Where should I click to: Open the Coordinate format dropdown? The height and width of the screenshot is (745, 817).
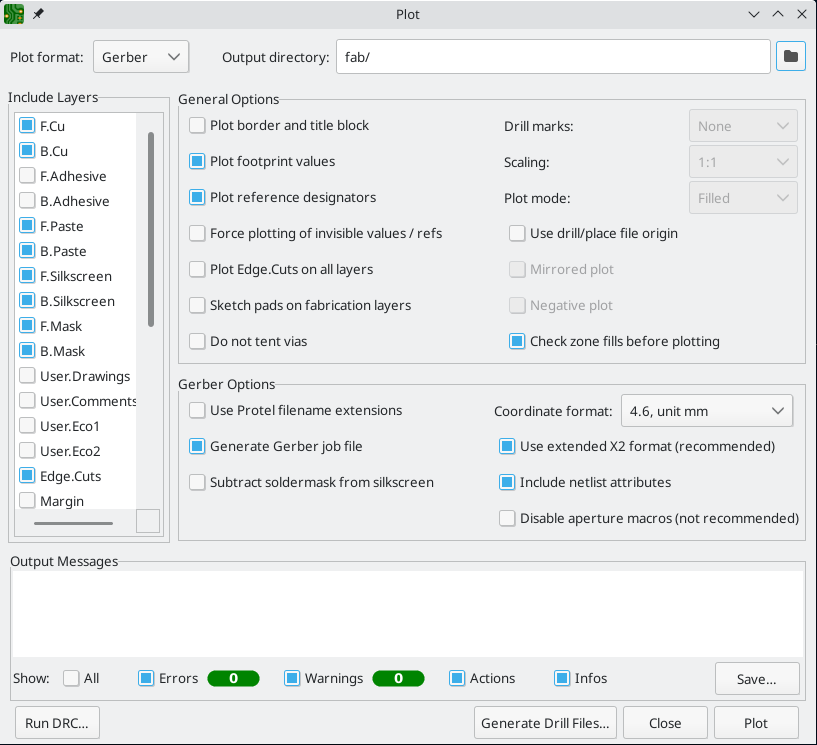706,410
